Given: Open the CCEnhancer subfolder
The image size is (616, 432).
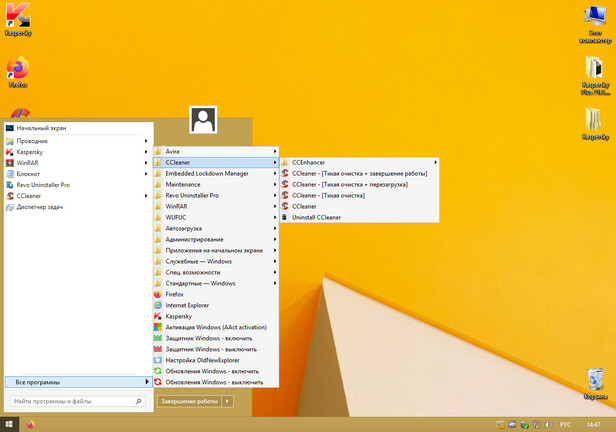Looking at the screenshot, I should pyautogui.click(x=359, y=162).
